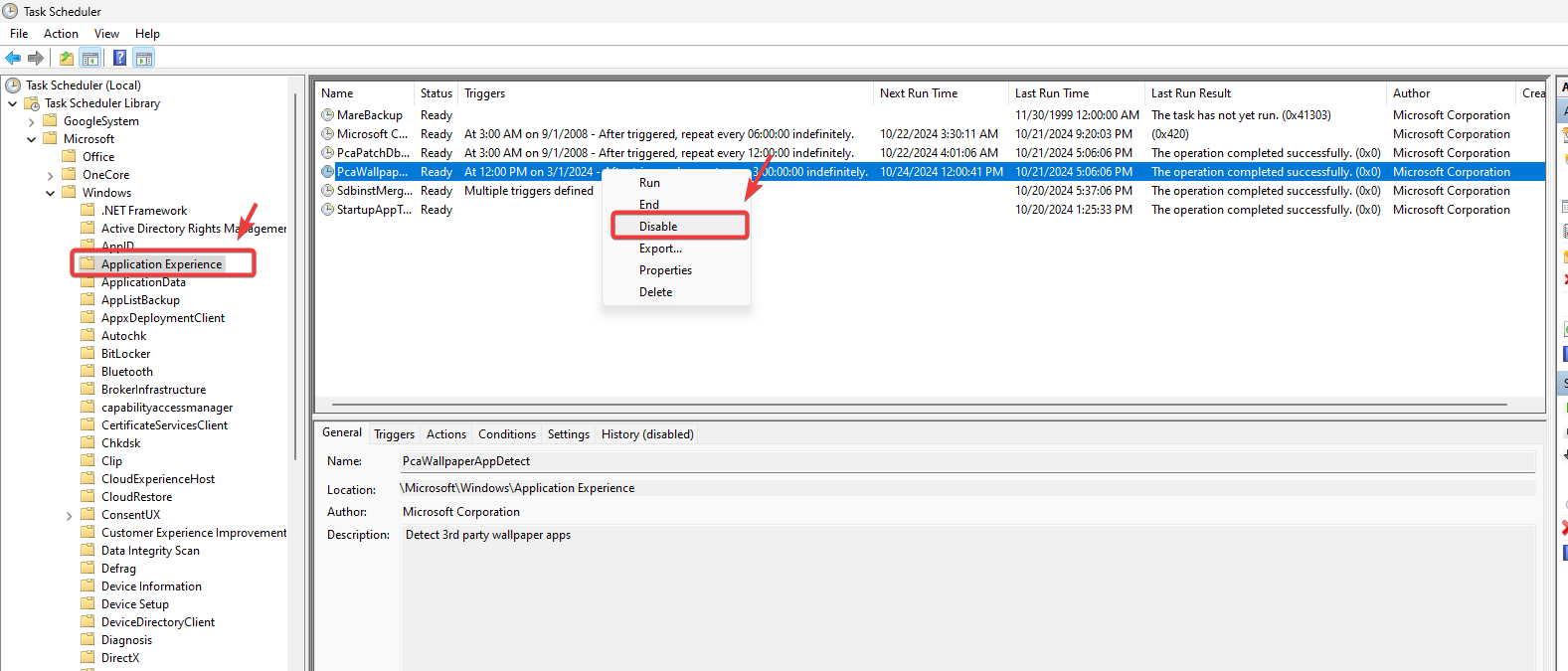Click the console tree vertical scrollbar

click(x=295, y=278)
